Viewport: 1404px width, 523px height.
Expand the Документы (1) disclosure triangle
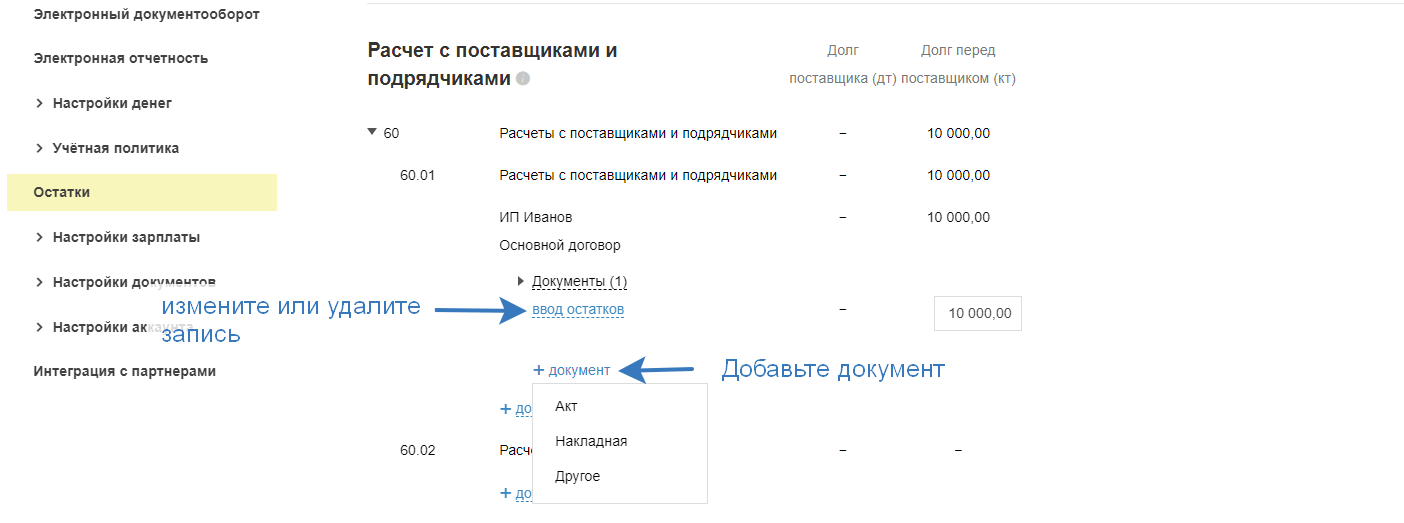(x=521, y=281)
